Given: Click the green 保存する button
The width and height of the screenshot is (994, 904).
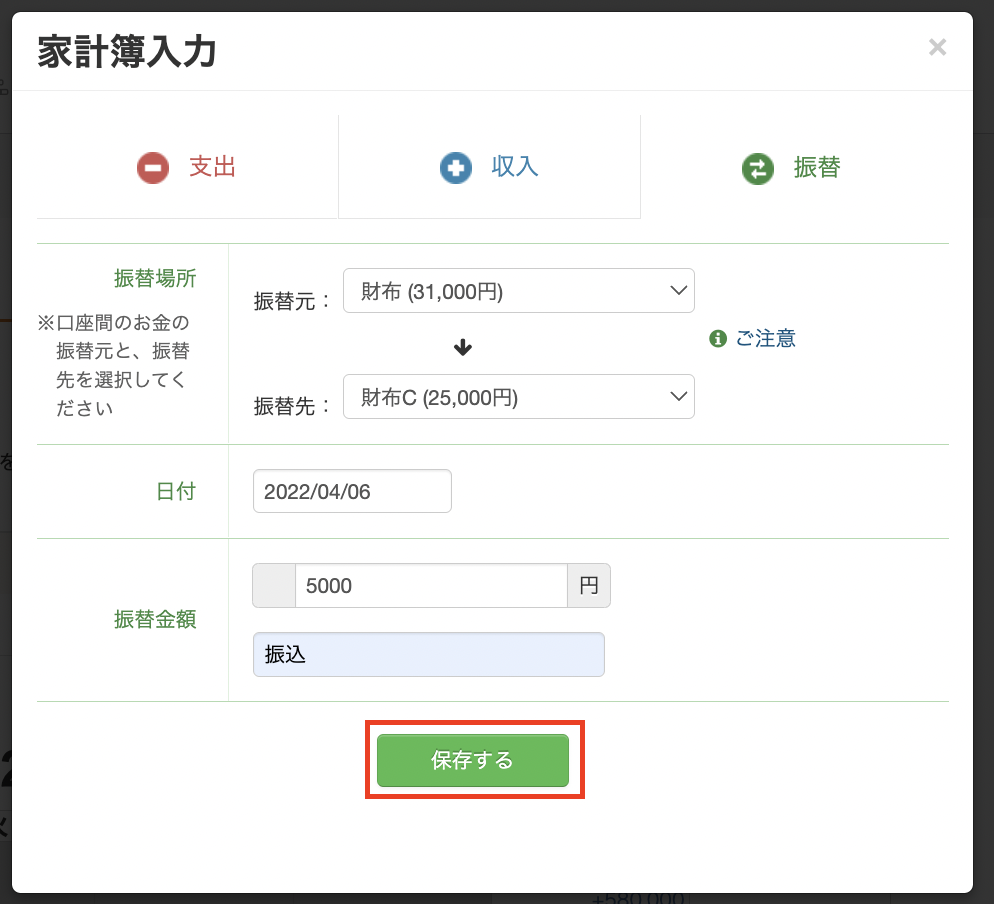Looking at the screenshot, I should (x=473, y=760).
